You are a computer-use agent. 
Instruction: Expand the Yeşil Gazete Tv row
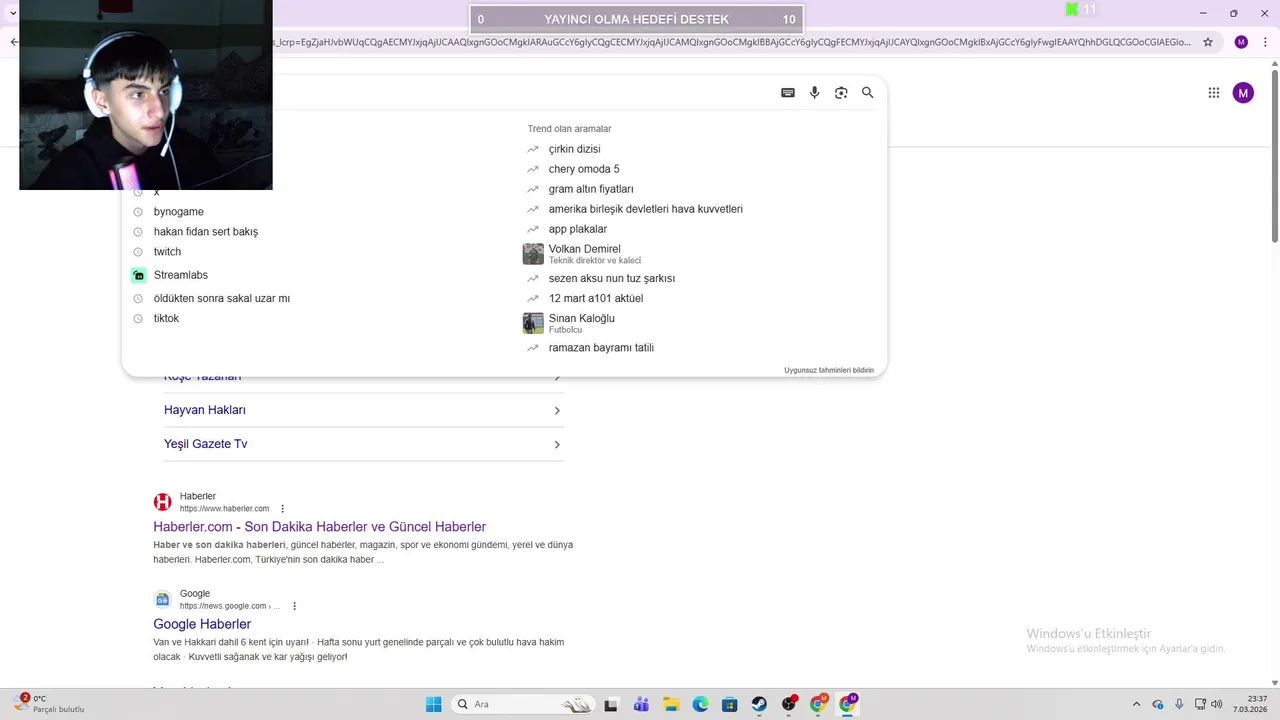tap(363, 444)
